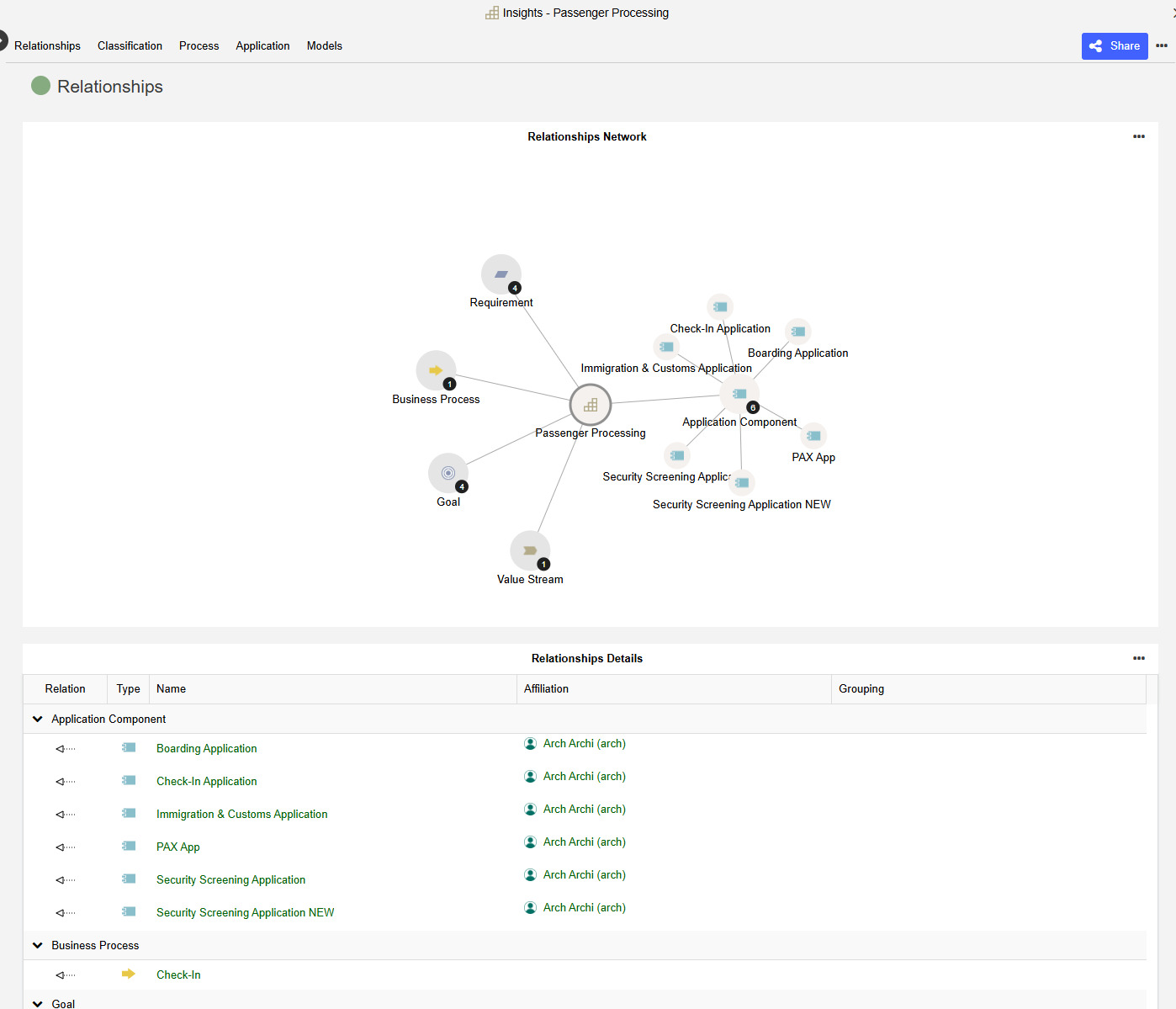Open the PAX App link in the table

tap(177, 847)
